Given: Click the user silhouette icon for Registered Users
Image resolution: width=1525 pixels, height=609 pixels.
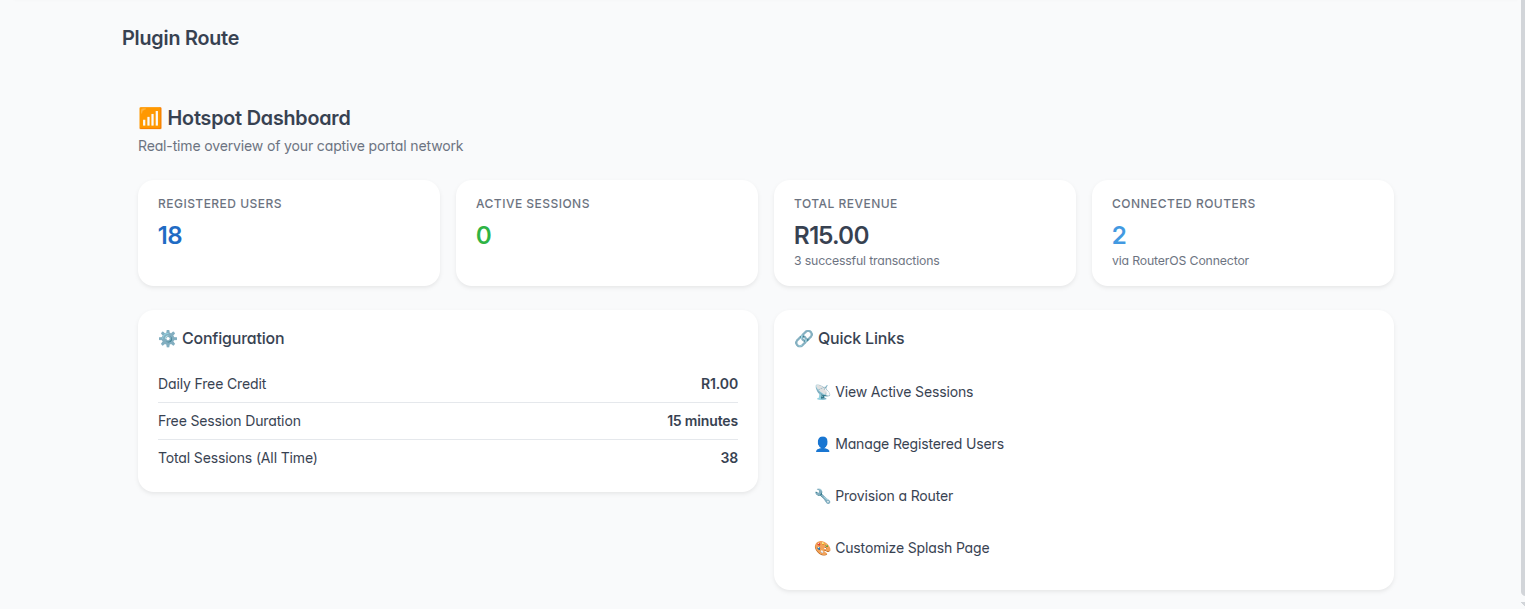Looking at the screenshot, I should pyautogui.click(x=822, y=444).
